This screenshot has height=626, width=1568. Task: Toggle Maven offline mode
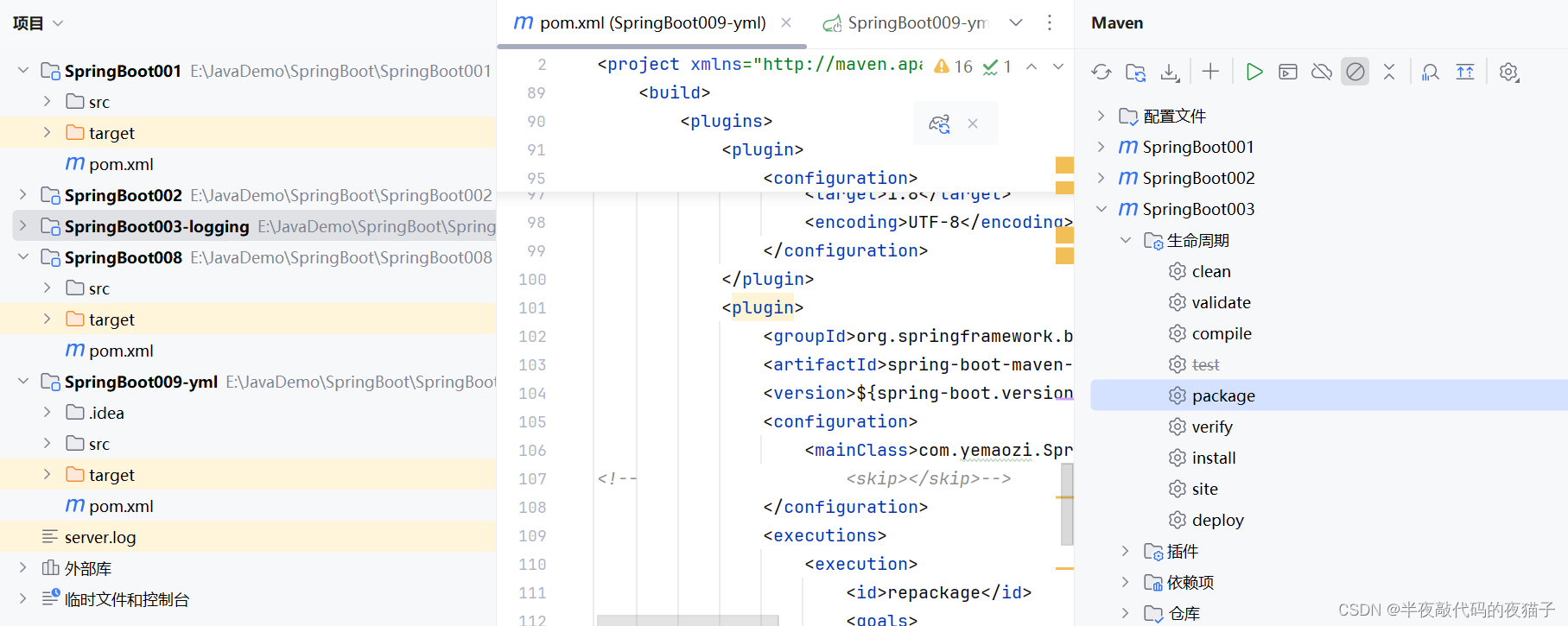pyautogui.click(x=1322, y=72)
